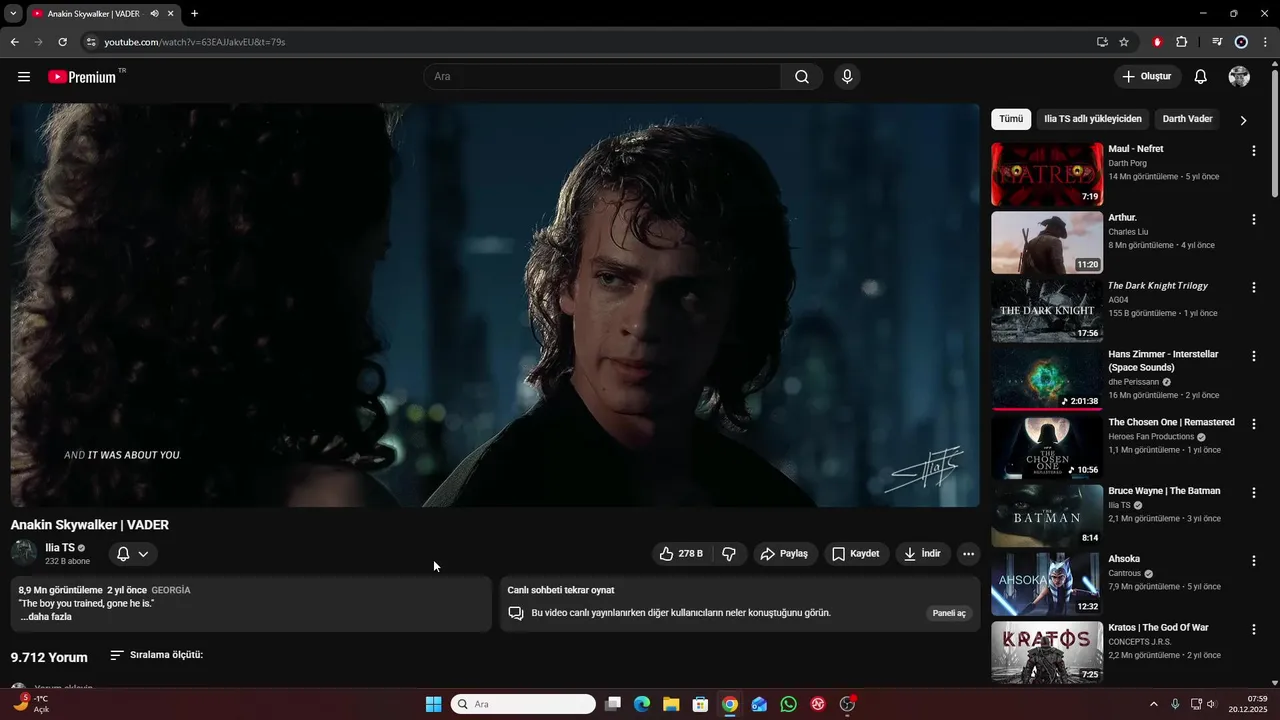Open site information icon in address bar
Image resolution: width=1280 pixels, height=720 pixels.
pos(90,42)
